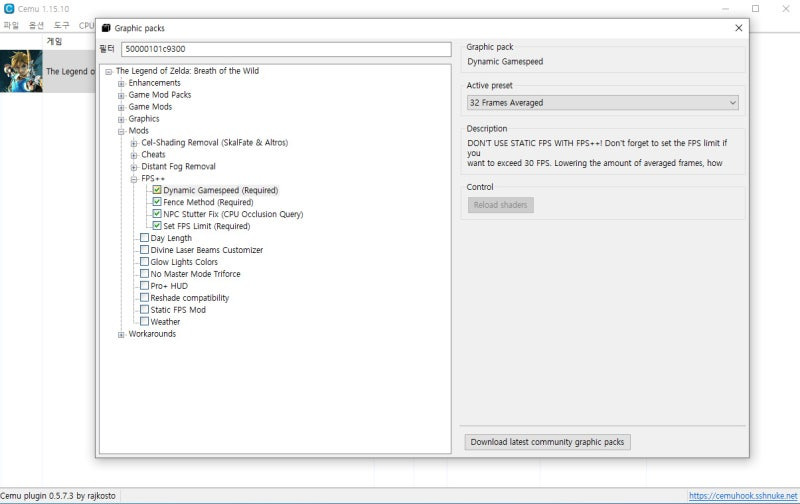
Task: Enable the Day Length pack
Action: [144, 238]
